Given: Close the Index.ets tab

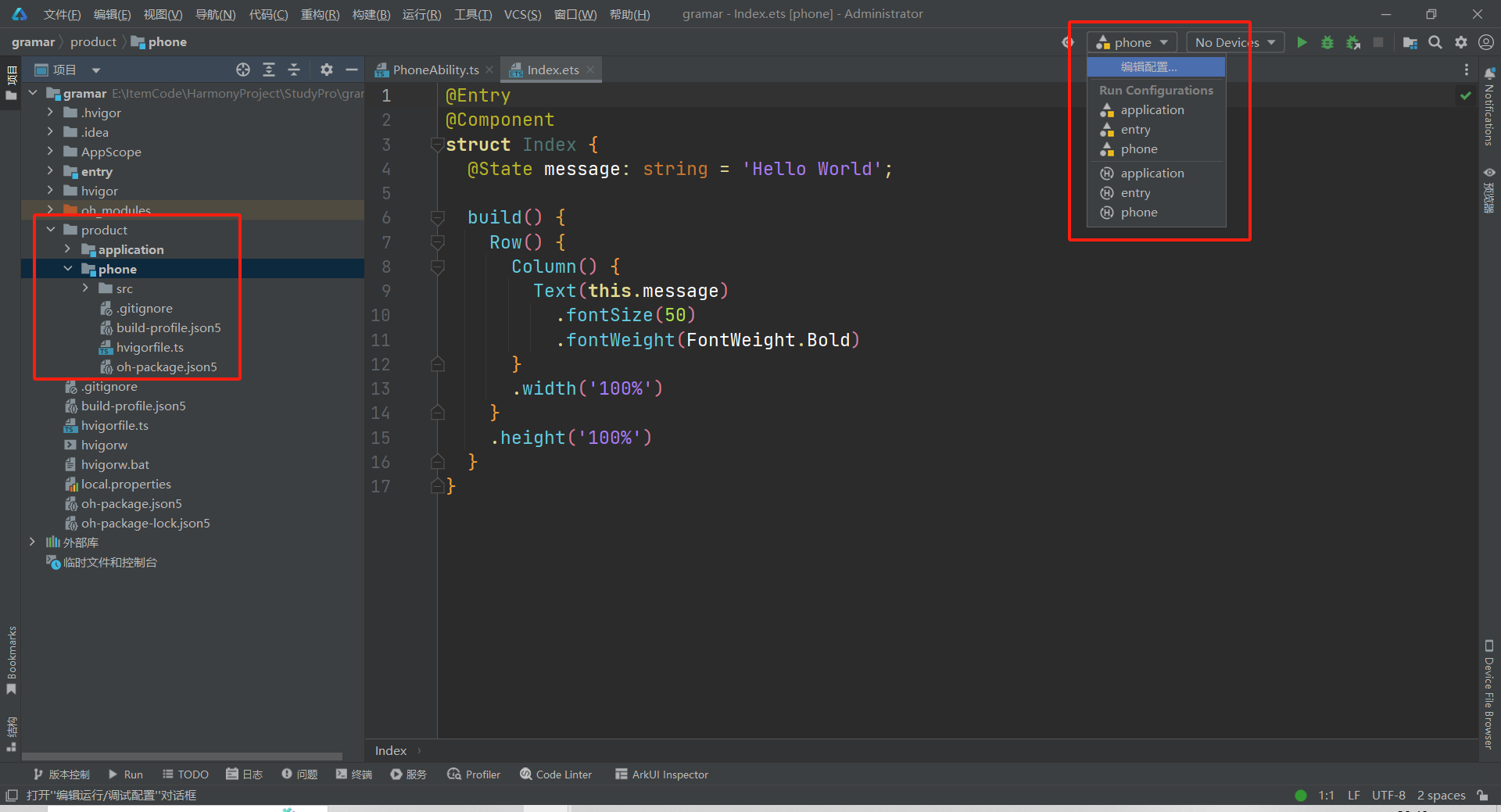Looking at the screenshot, I should click(x=590, y=70).
